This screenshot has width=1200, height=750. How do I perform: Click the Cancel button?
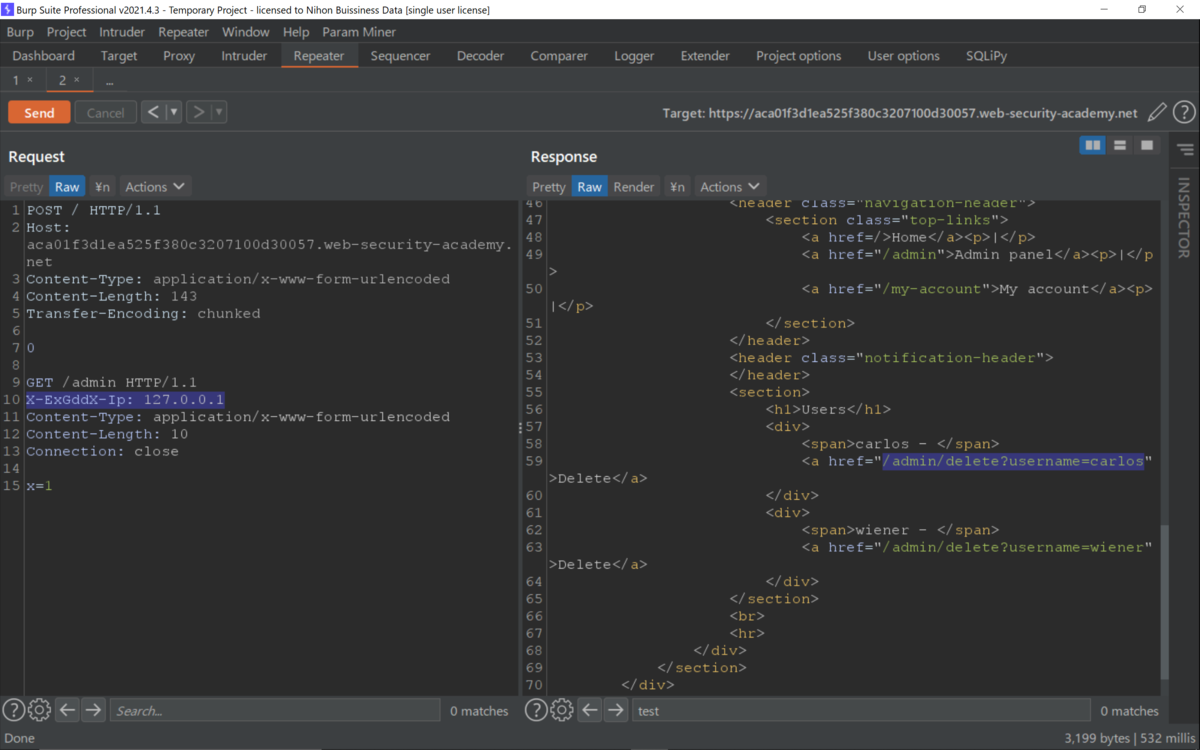tap(105, 112)
